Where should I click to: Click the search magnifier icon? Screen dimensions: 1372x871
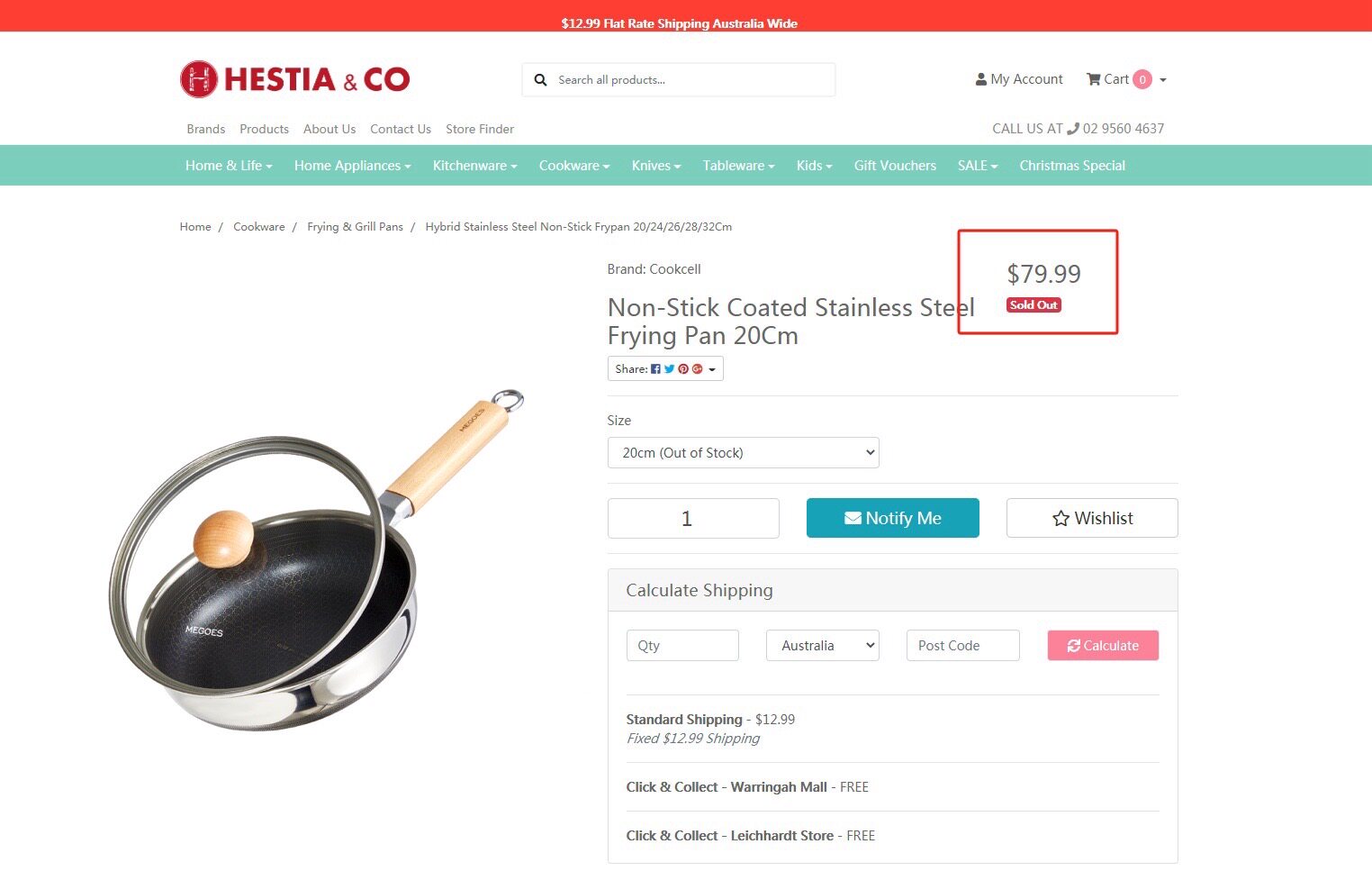[540, 80]
